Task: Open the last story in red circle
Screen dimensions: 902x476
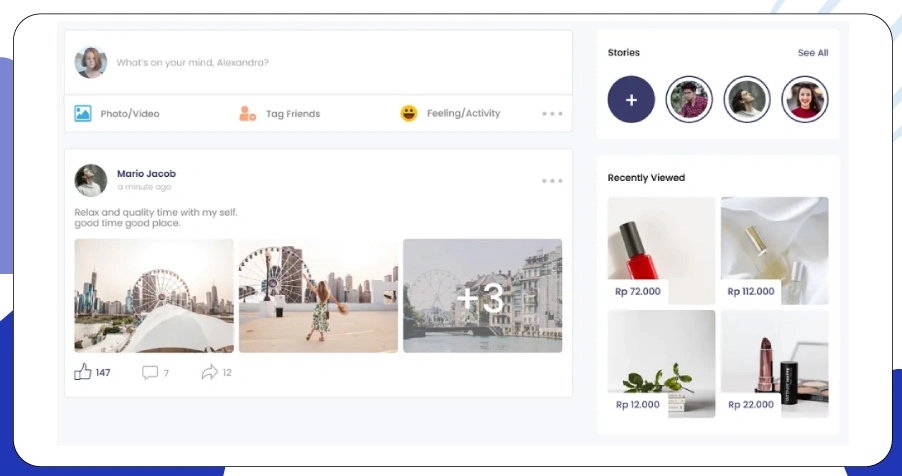Action: click(805, 100)
